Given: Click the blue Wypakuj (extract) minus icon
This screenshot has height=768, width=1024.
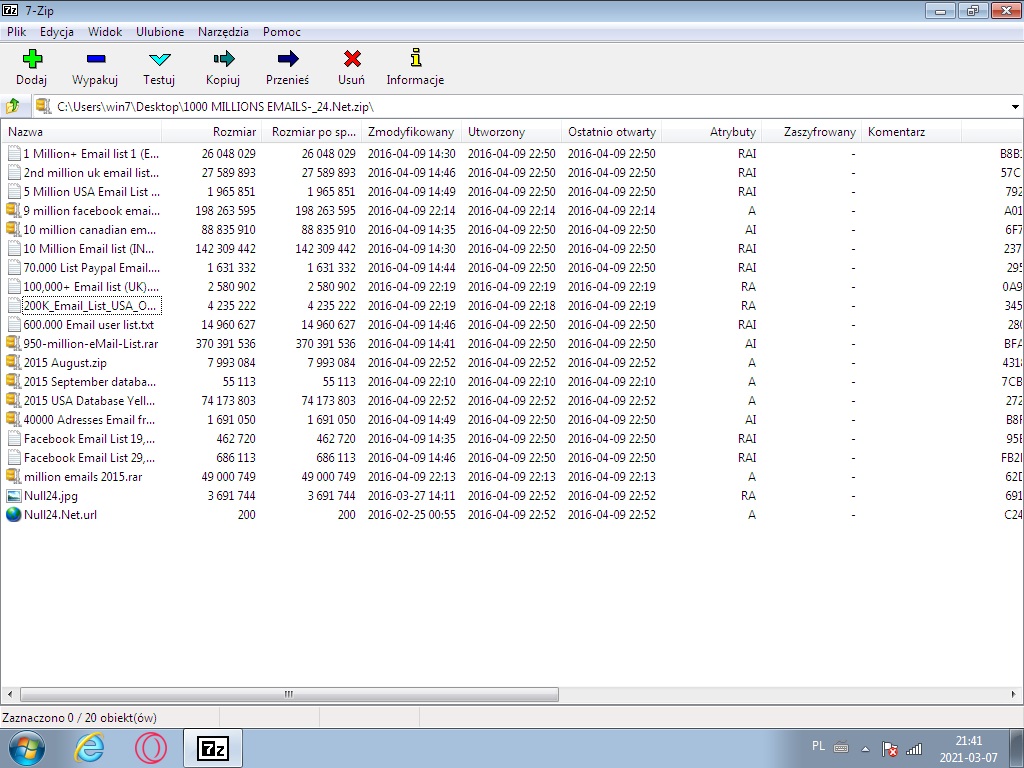Looking at the screenshot, I should pyautogui.click(x=95, y=59).
